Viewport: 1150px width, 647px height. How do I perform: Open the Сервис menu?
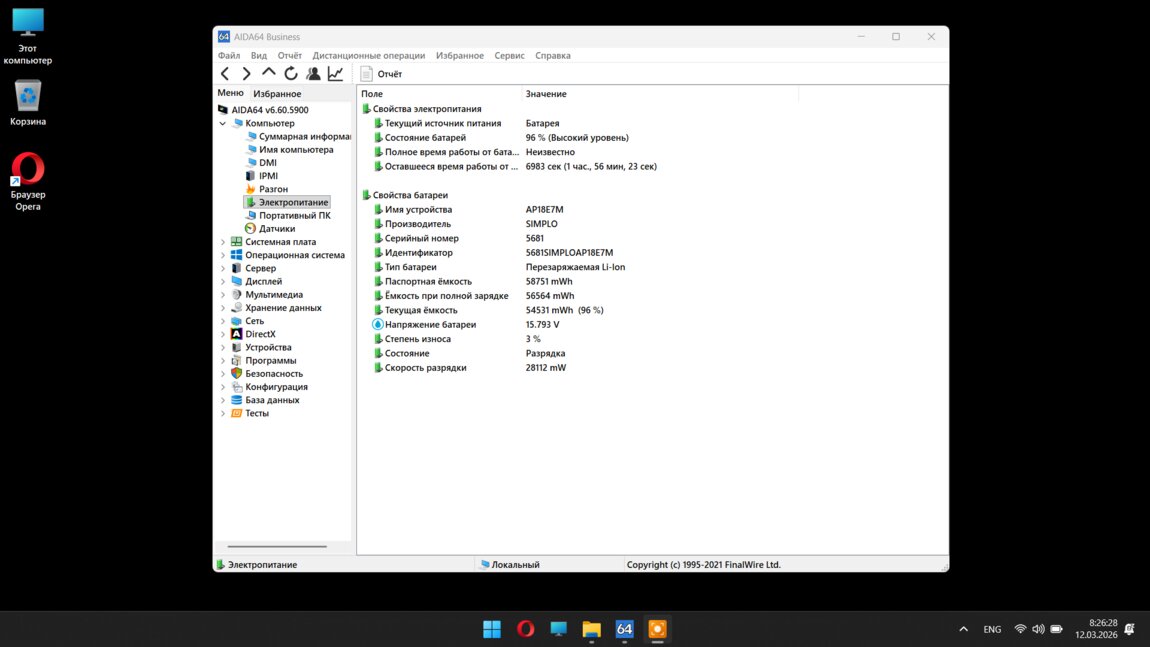coord(509,56)
